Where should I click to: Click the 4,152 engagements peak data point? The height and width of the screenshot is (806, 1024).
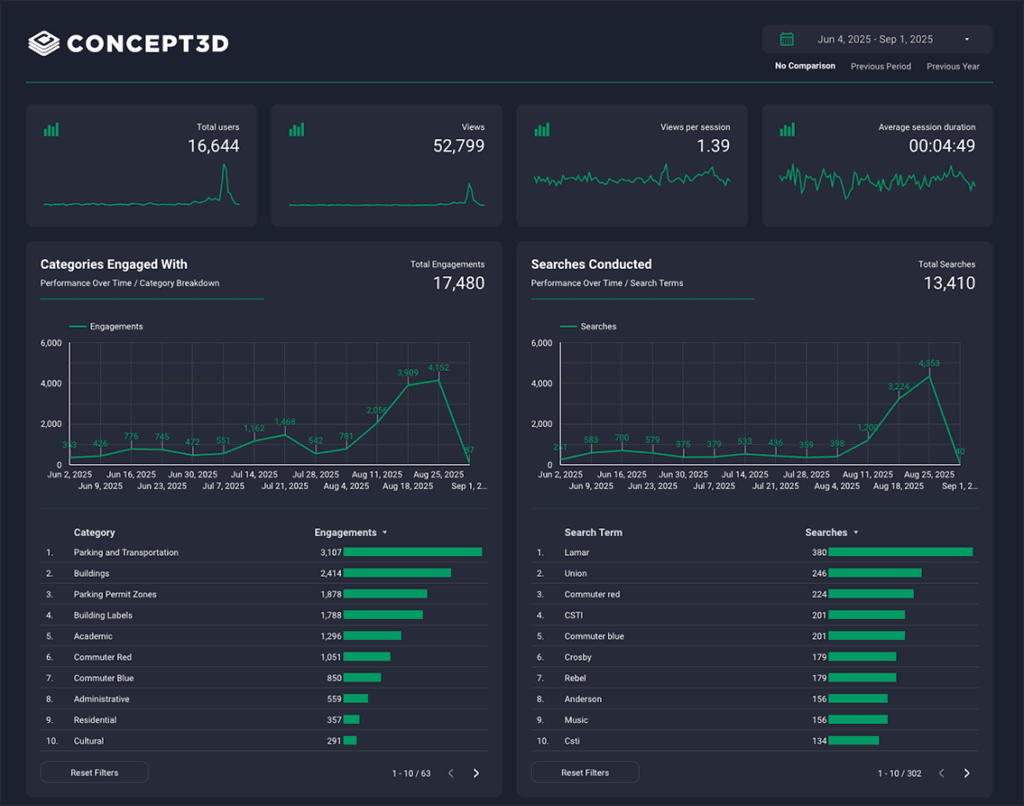[x=439, y=380]
